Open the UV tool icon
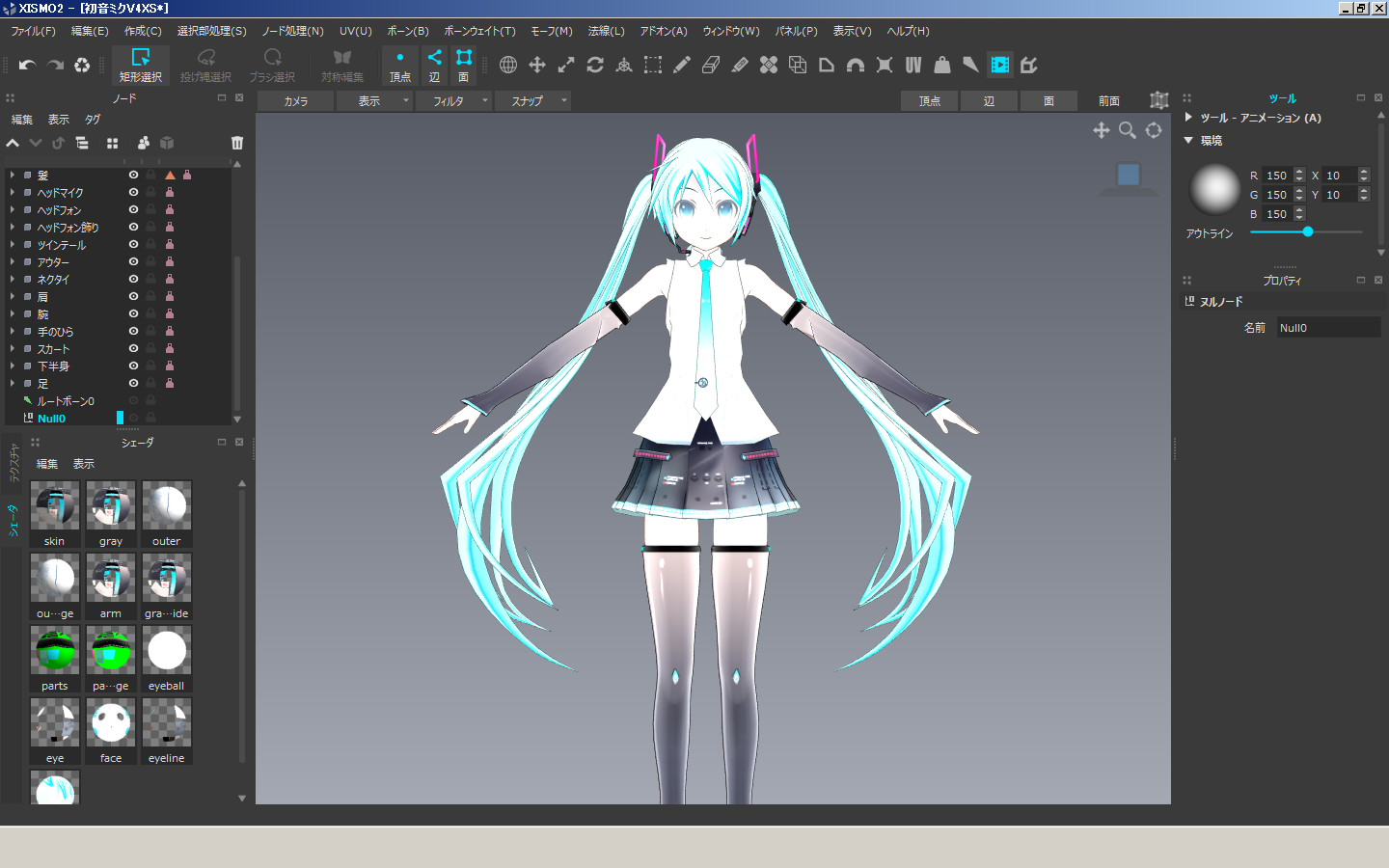1389x868 pixels. click(913, 65)
